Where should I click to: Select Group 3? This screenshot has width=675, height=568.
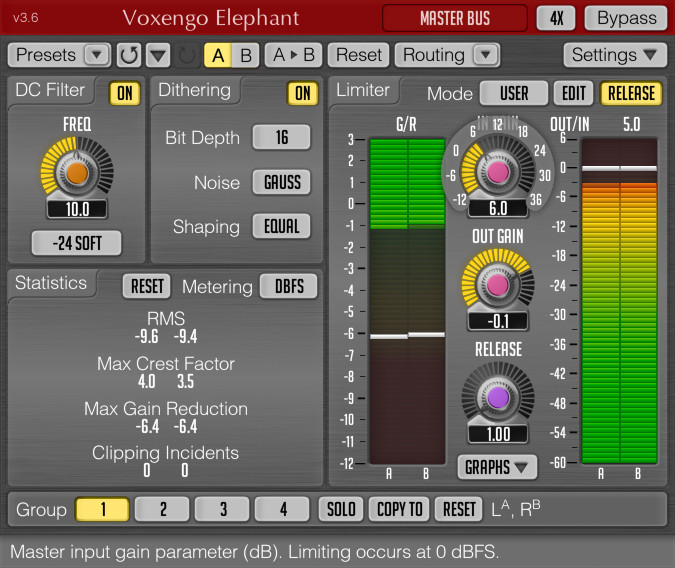(222, 509)
